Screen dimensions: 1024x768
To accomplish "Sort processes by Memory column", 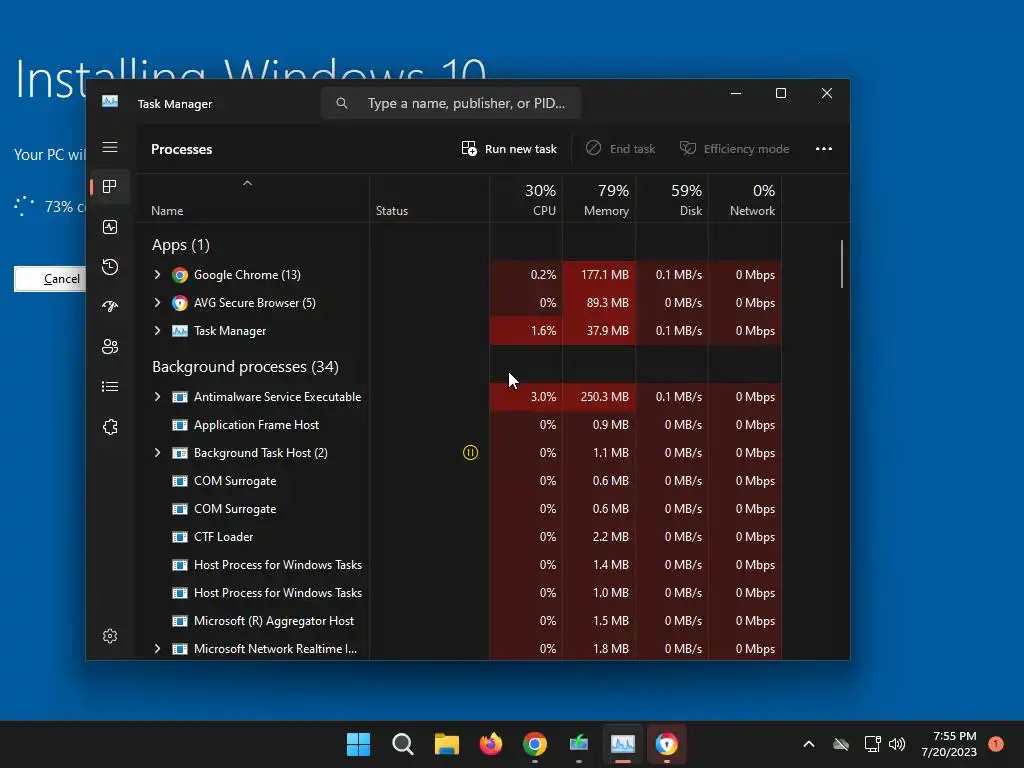I will pyautogui.click(x=600, y=200).
